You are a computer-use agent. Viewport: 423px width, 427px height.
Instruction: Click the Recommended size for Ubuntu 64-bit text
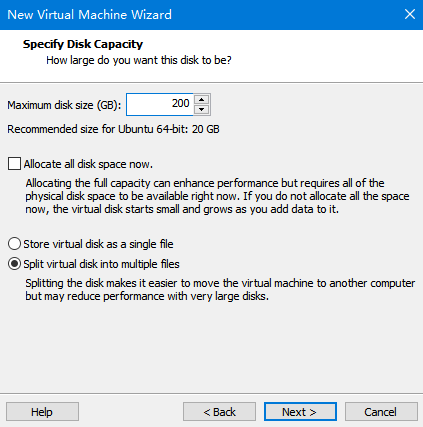coord(113,129)
